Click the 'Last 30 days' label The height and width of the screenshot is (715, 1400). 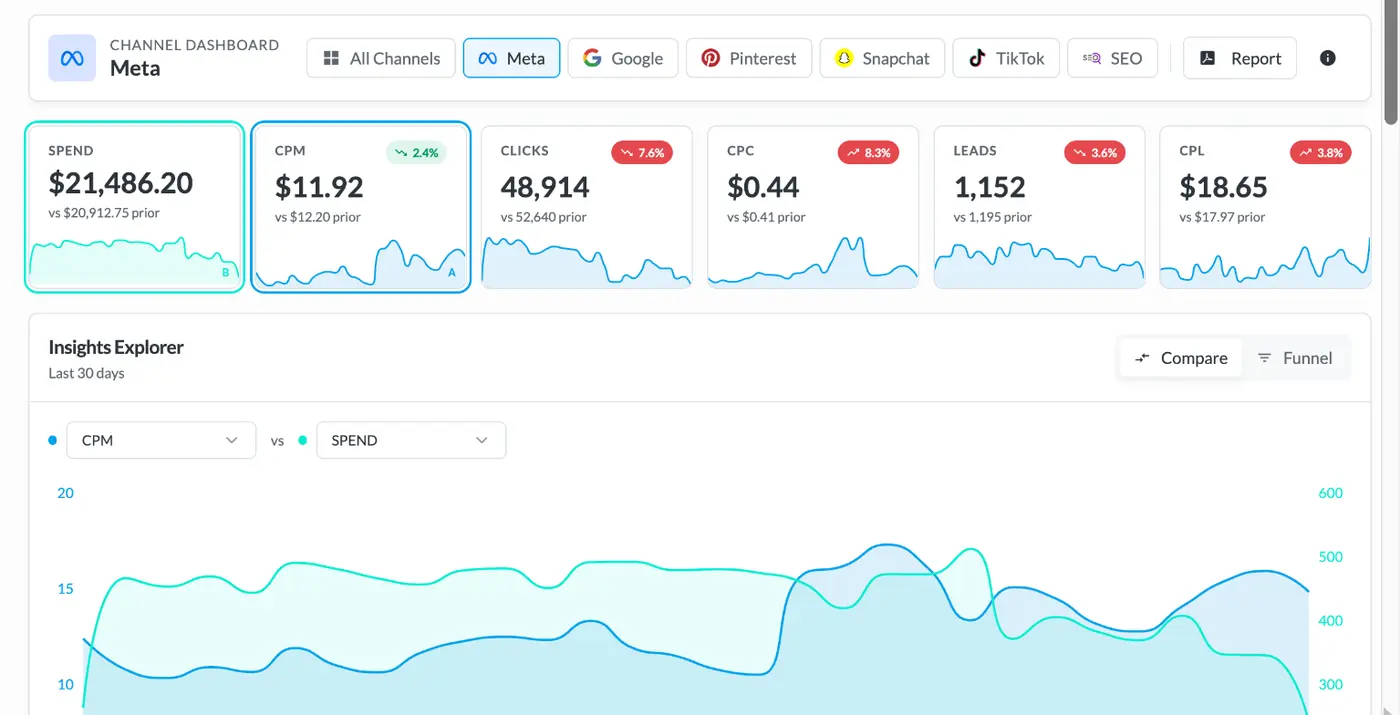click(87, 373)
